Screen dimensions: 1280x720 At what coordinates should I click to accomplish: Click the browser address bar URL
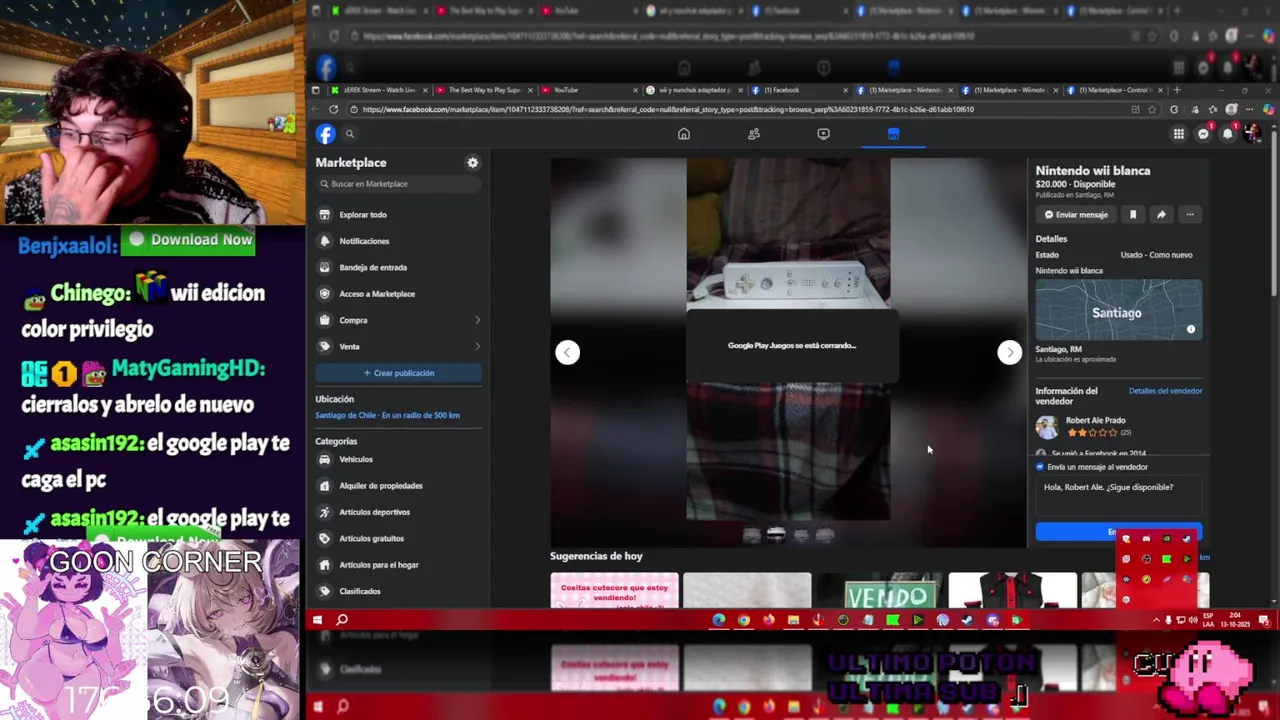coord(668,110)
